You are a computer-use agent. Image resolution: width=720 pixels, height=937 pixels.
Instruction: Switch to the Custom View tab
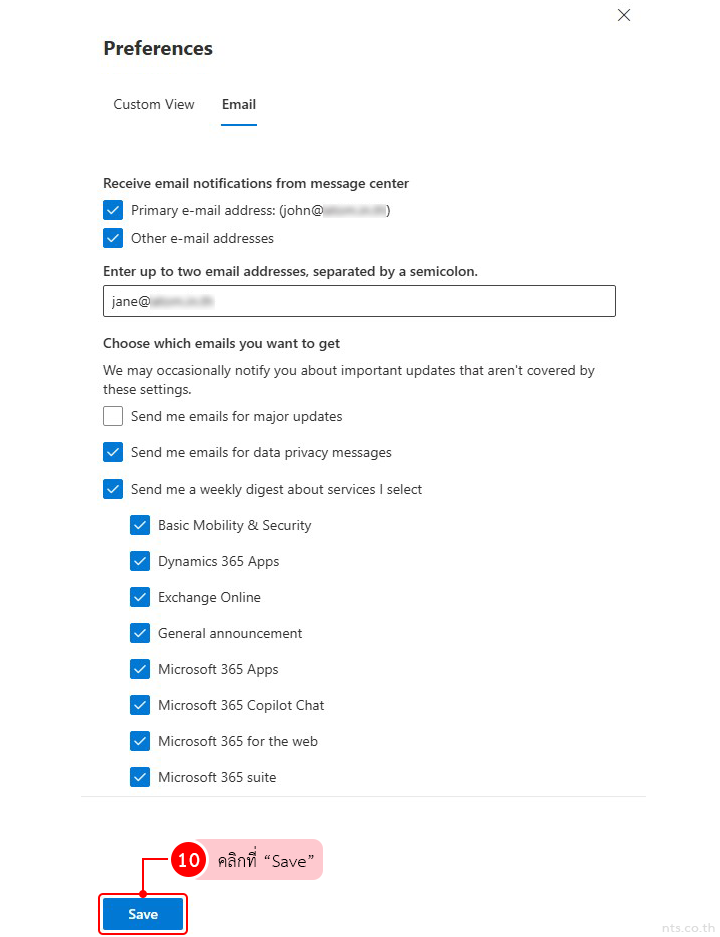point(154,104)
